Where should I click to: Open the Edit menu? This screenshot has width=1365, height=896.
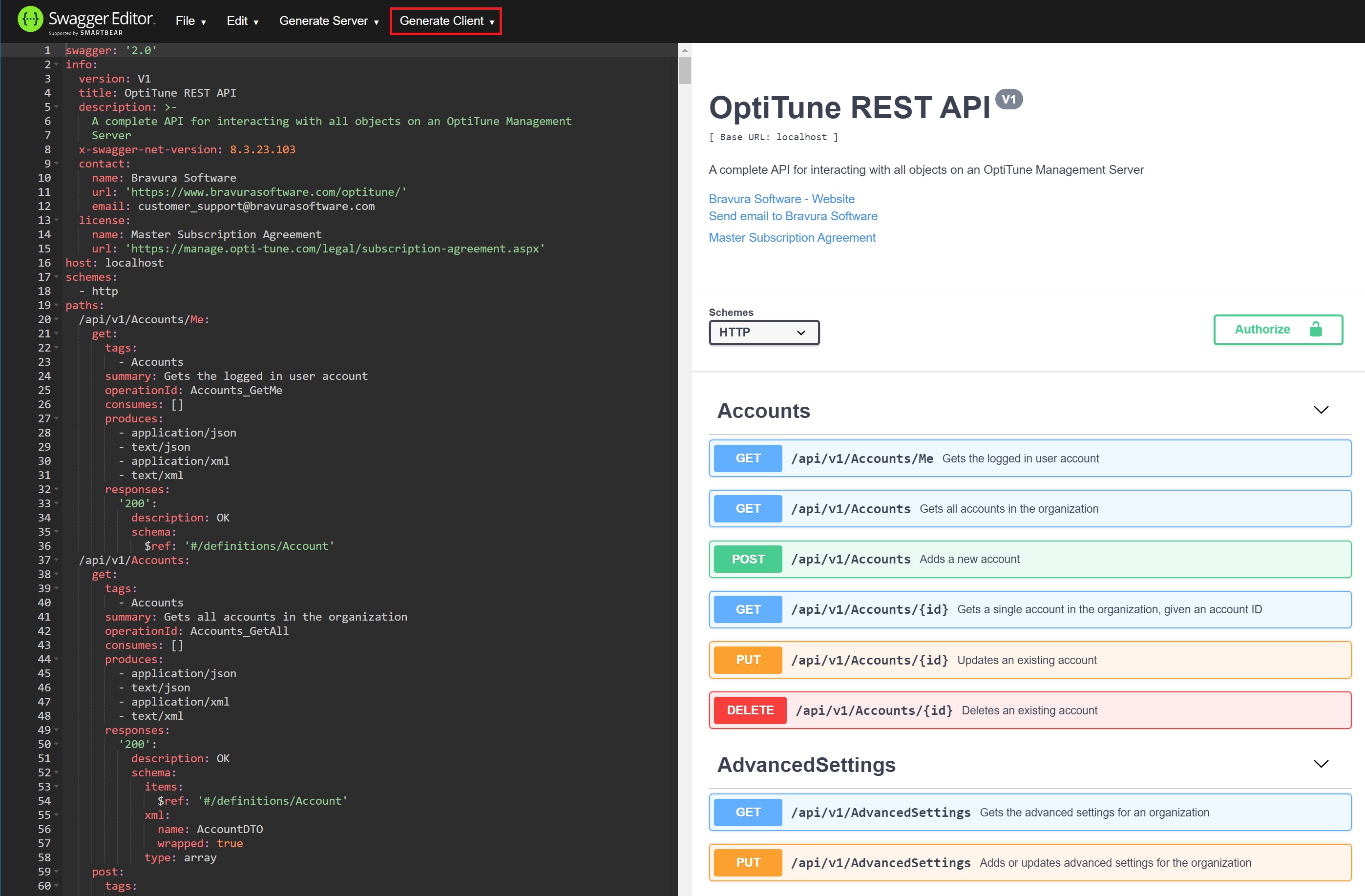(242, 21)
